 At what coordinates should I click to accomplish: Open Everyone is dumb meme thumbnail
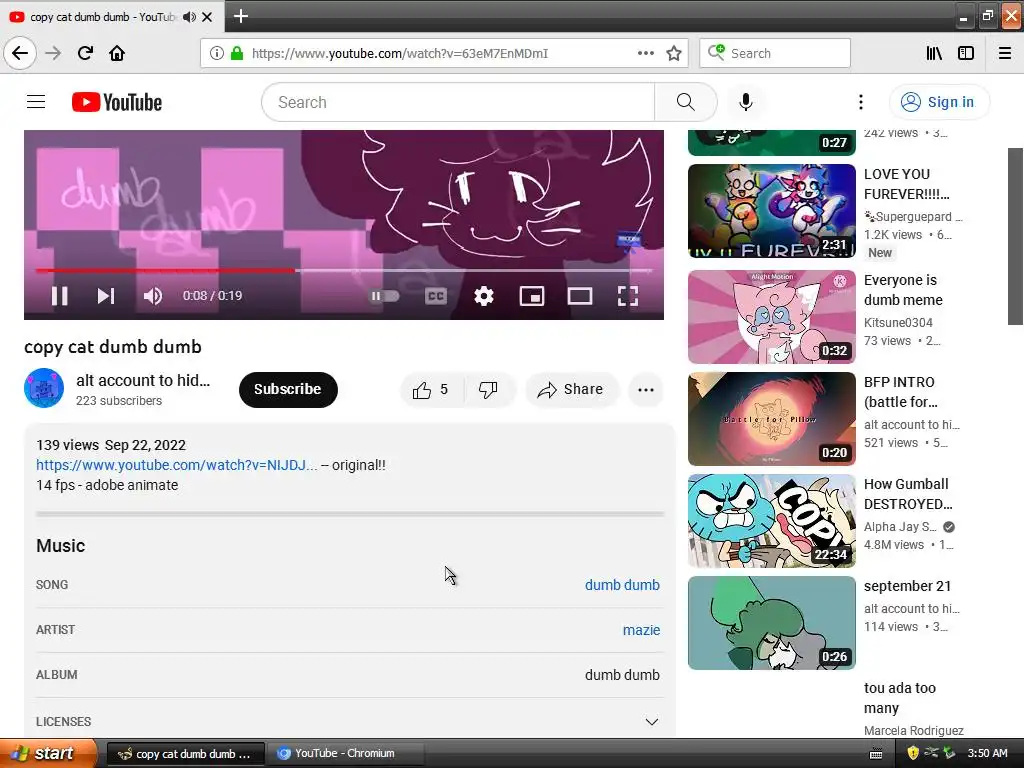pos(771,317)
